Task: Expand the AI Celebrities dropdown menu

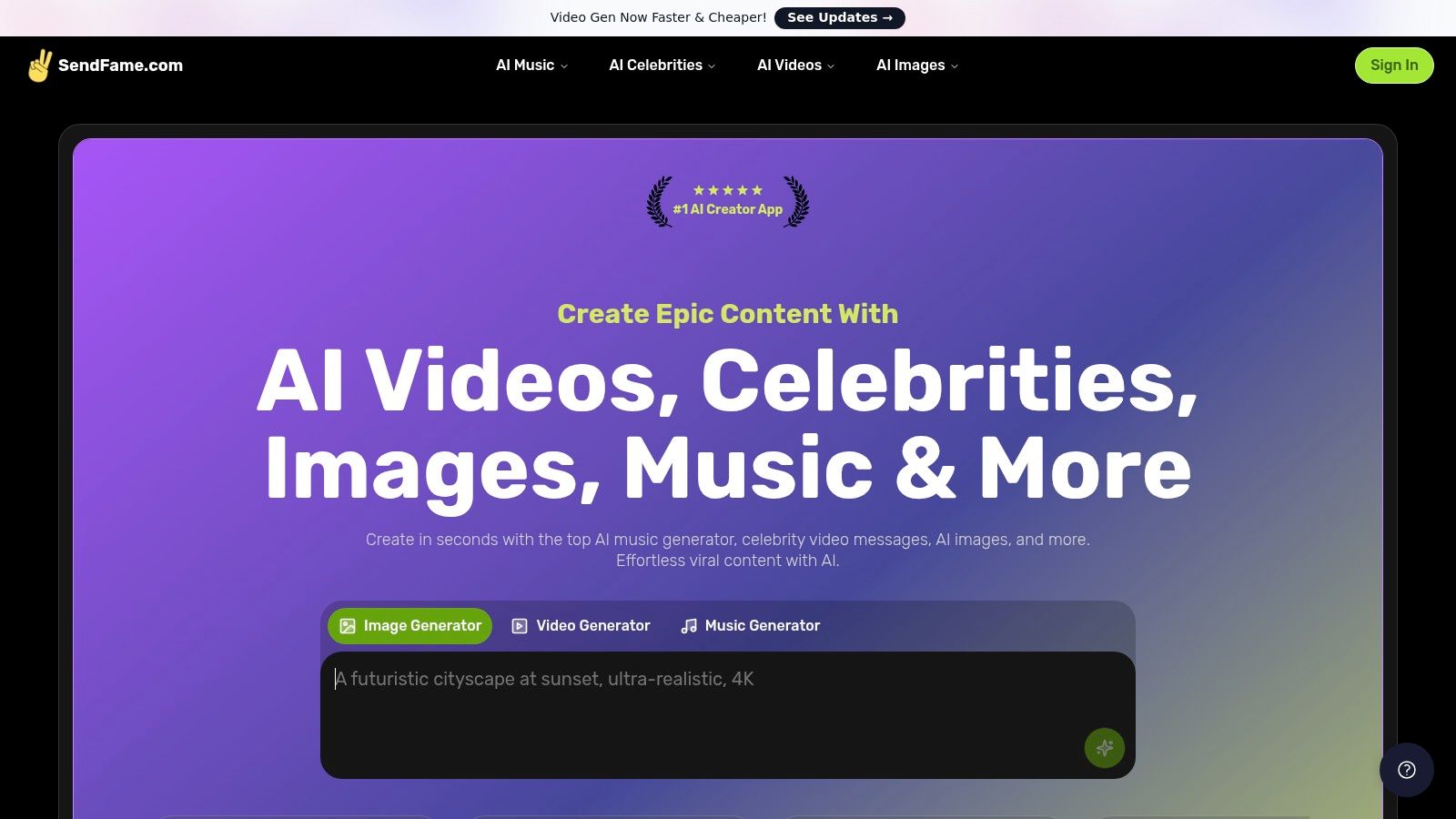Action: pos(662,66)
